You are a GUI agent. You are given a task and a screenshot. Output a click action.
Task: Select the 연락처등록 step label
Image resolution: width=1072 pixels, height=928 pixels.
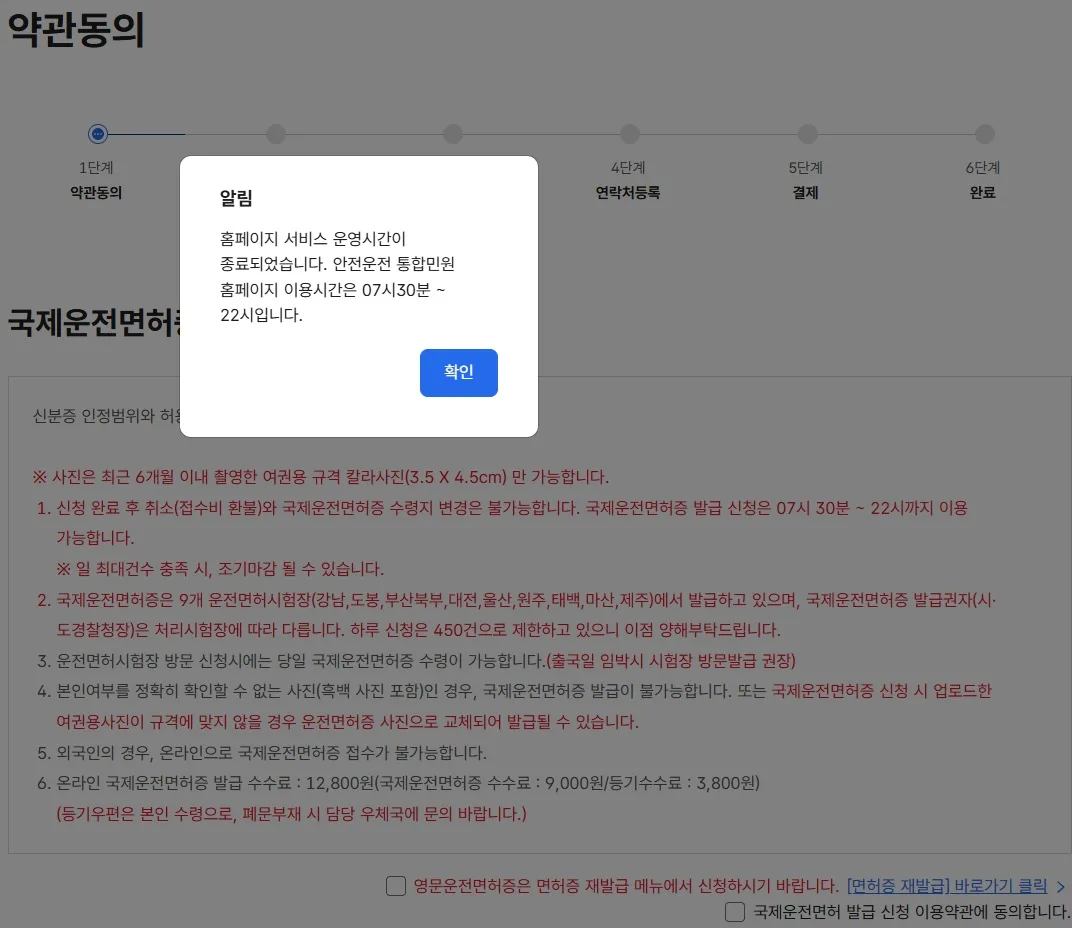click(x=628, y=192)
